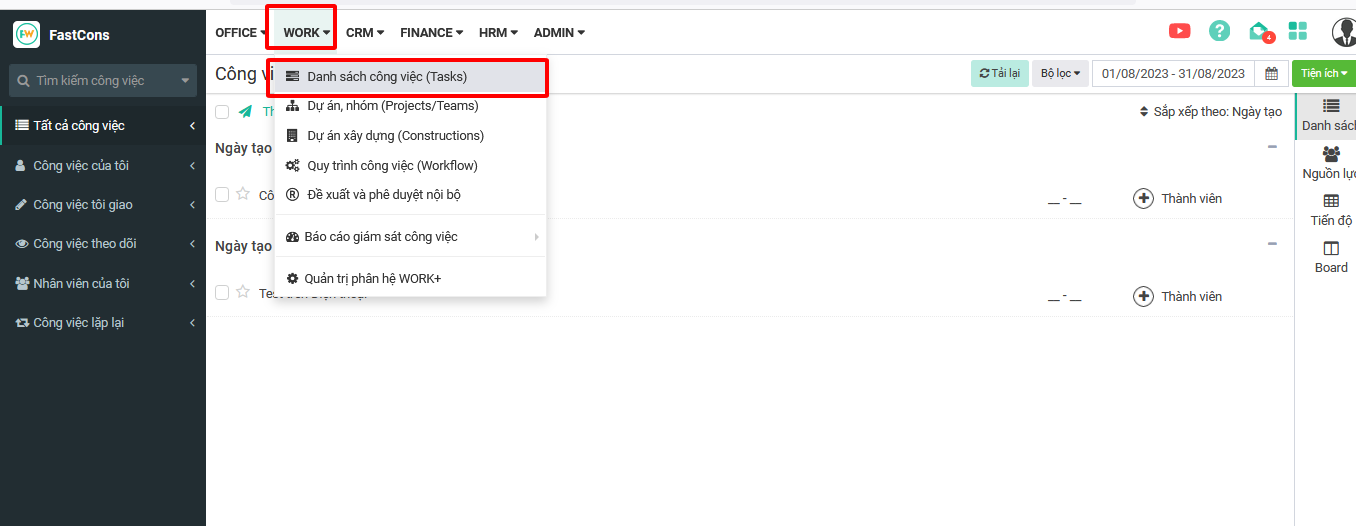Screen dimensions: 1356x526
Task: Click the Tải lại reload button
Action: (999, 74)
